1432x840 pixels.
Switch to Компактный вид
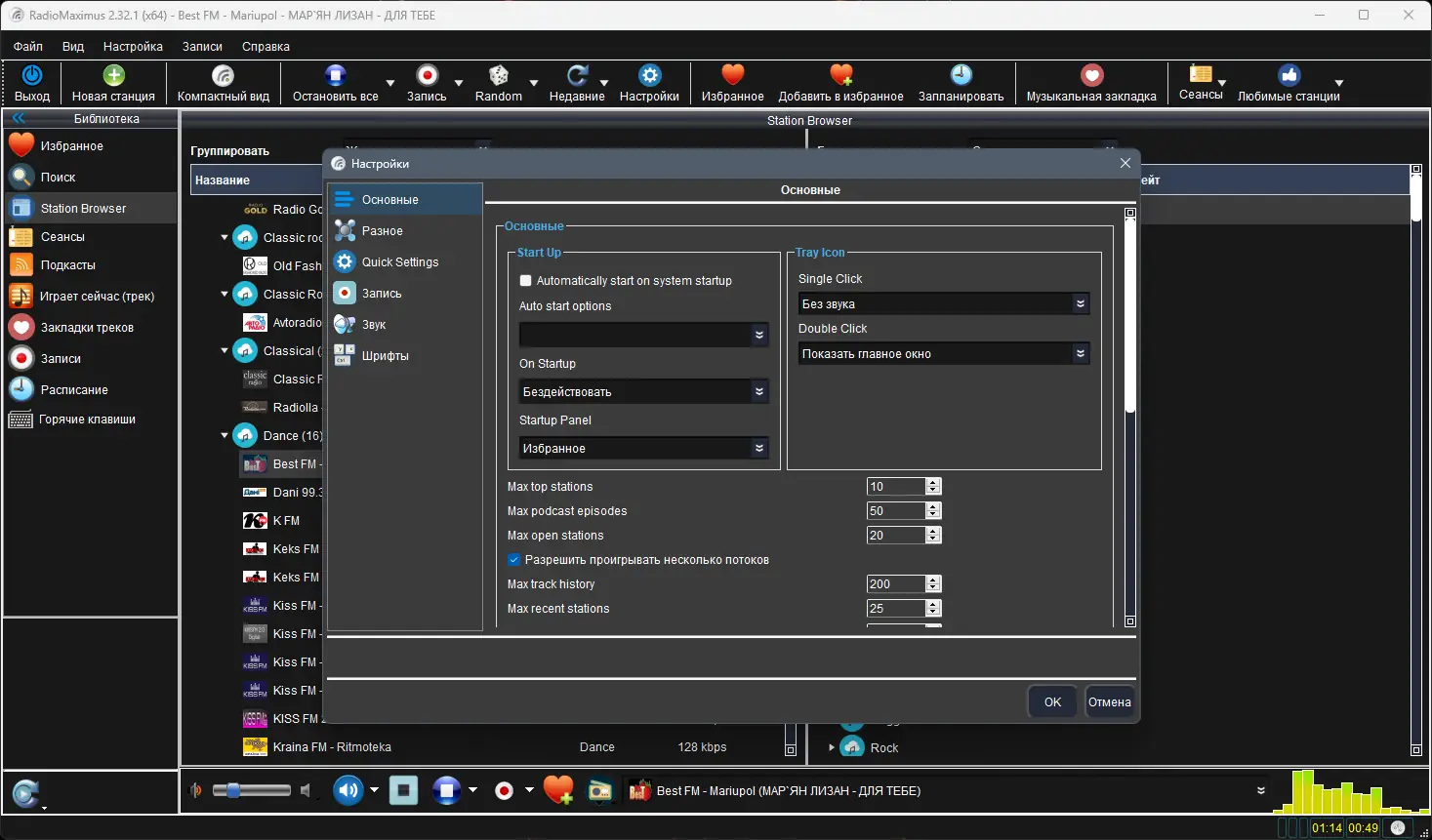click(224, 83)
